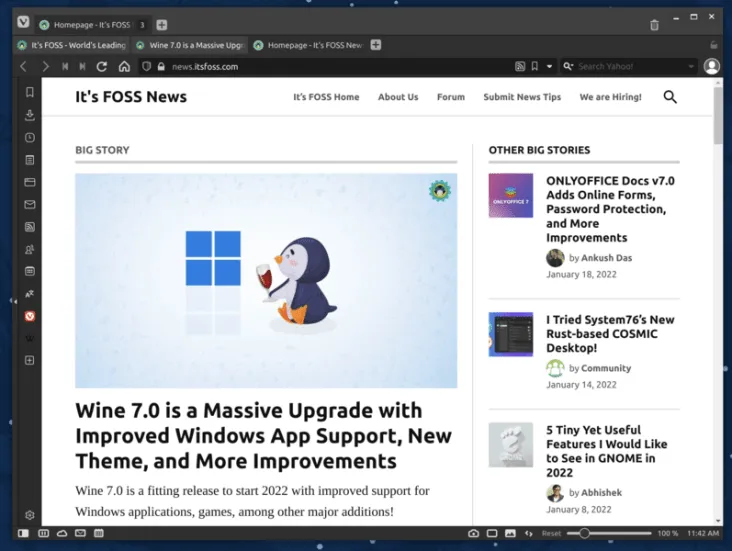Open the Bookmarks panel in sidebar

tap(30, 92)
